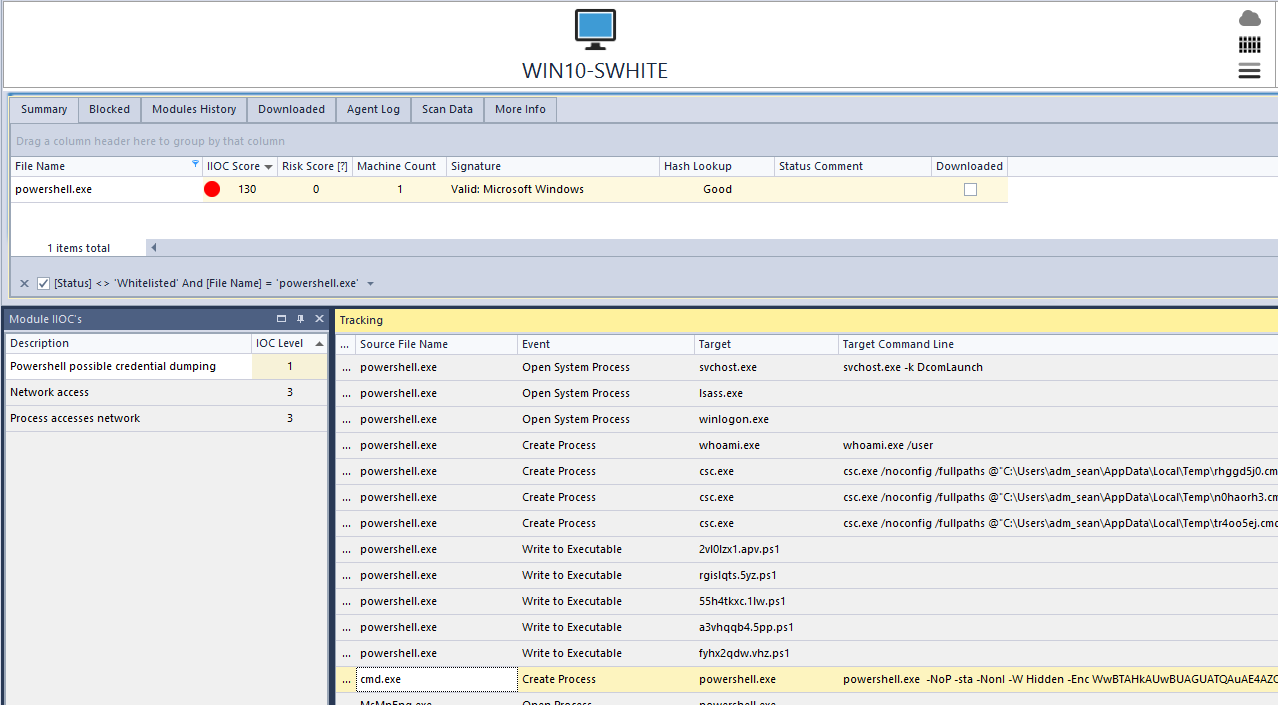Expand the filter expression dropdown arrow
1278x705 pixels.
click(371, 284)
